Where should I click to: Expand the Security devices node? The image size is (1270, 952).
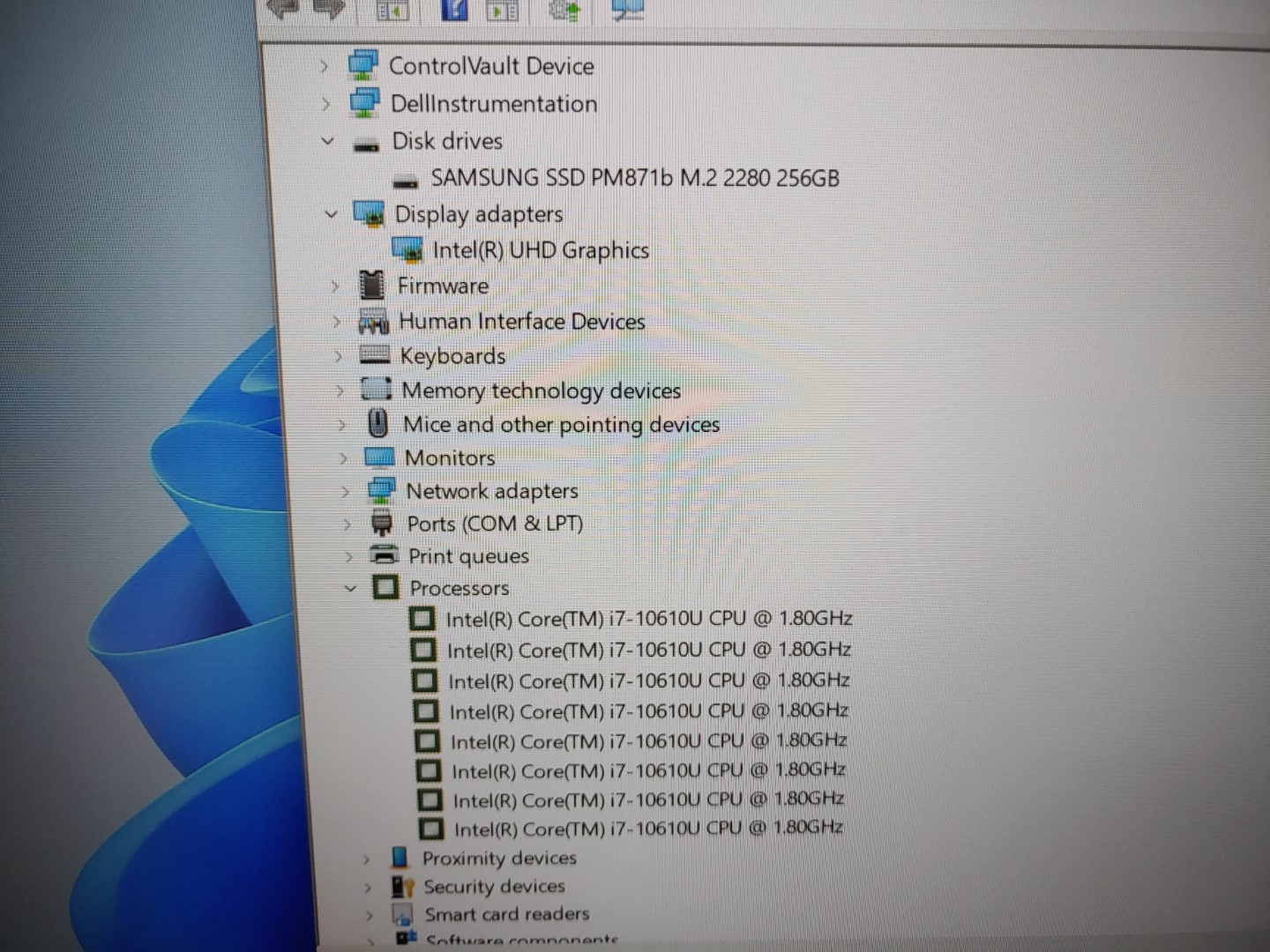click(368, 887)
